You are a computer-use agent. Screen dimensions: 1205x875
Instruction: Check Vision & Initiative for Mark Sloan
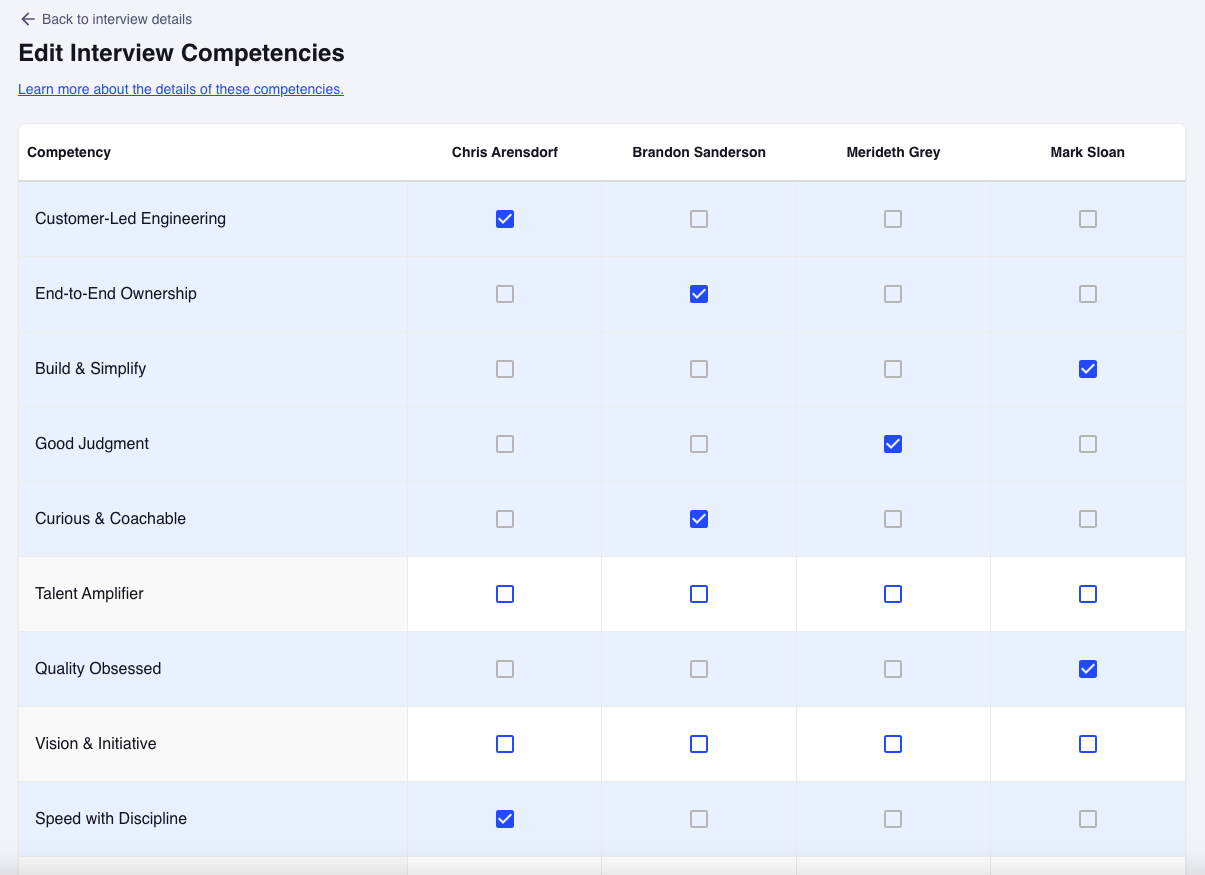click(x=1088, y=743)
